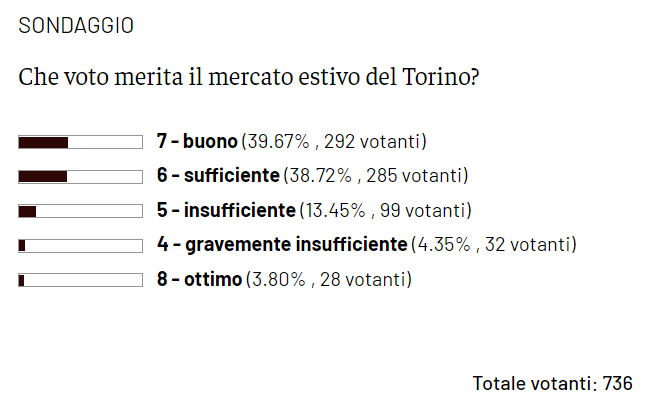The width and height of the screenshot is (645, 413).
Task: Select the '6 - sufficiente' answer label
Action: 218,177
